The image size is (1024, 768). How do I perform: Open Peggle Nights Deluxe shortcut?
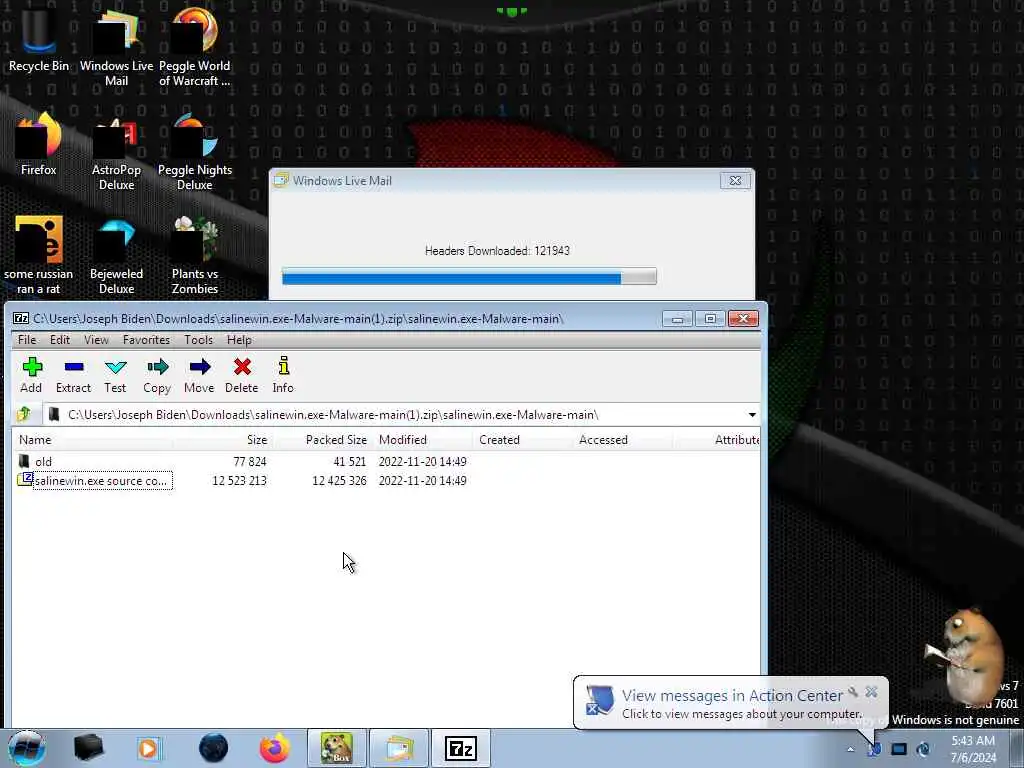(x=195, y=153)
